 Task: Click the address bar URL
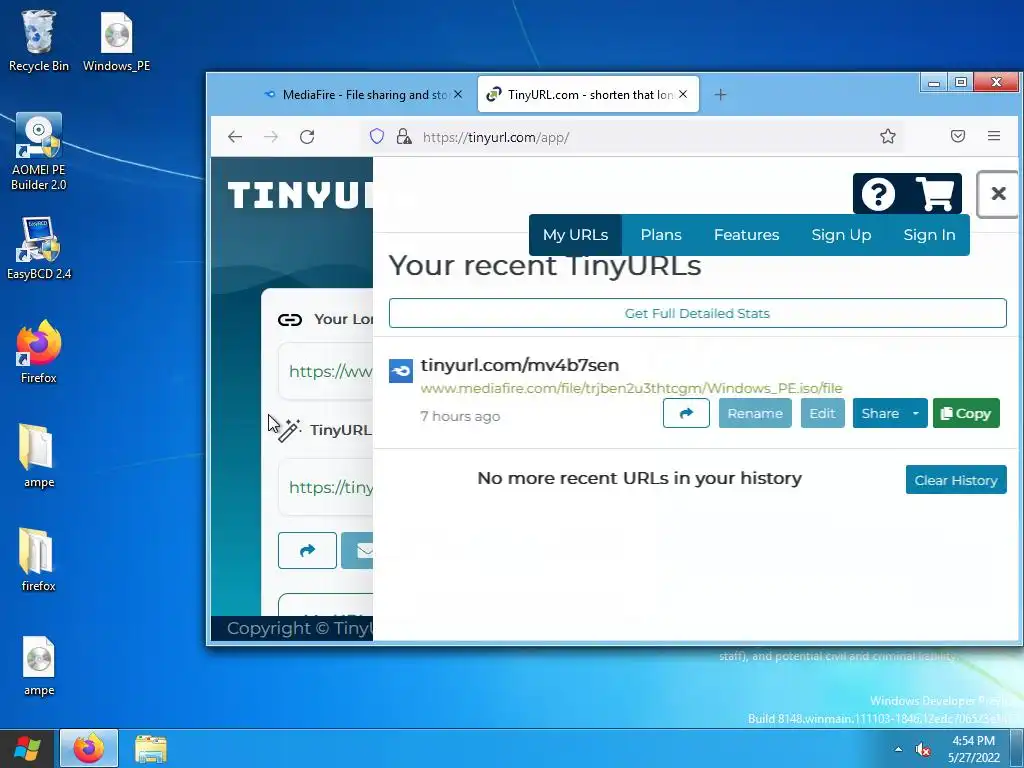496,137
